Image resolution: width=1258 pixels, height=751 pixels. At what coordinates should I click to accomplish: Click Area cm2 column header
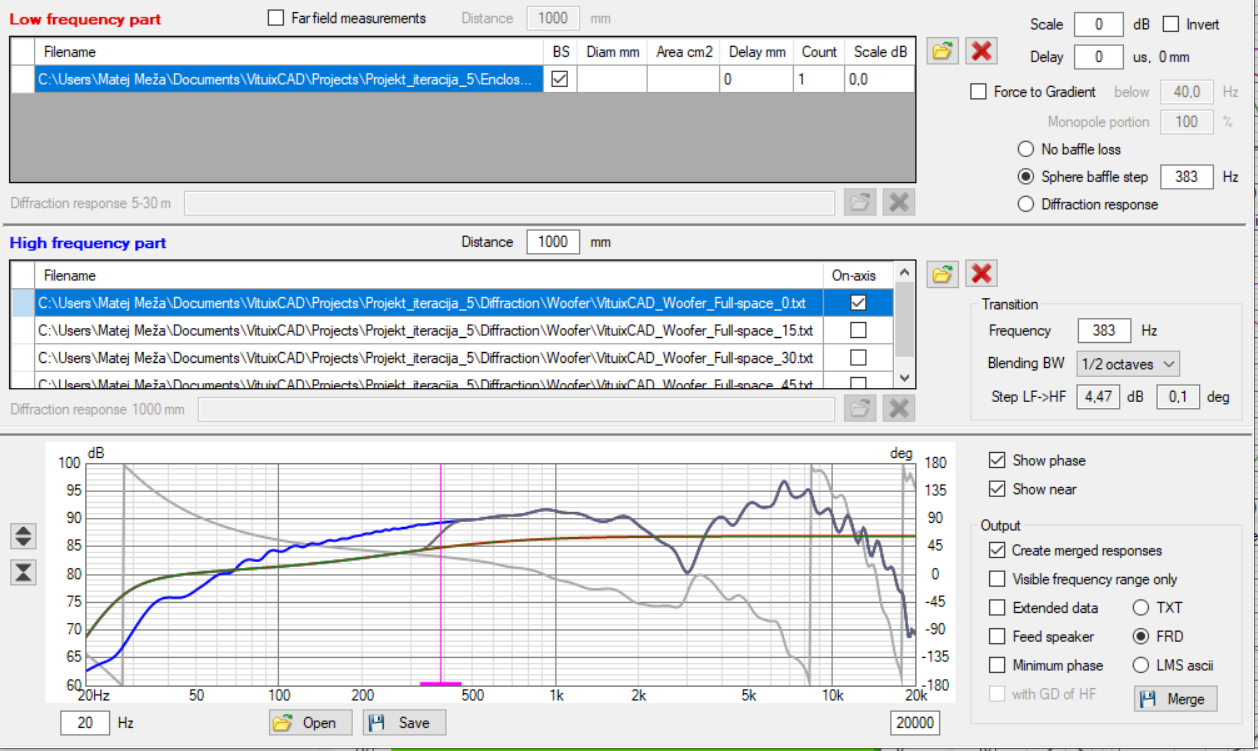(x=683, y=51)
